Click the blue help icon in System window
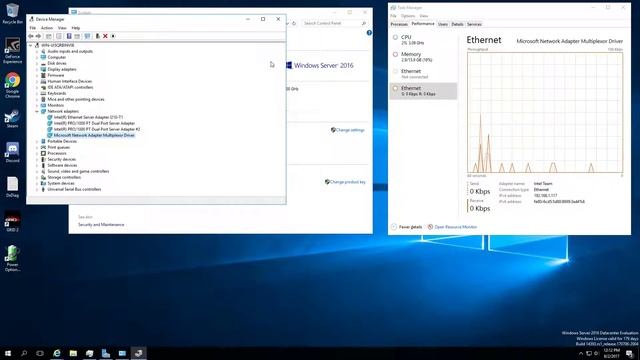 point(369,33)
